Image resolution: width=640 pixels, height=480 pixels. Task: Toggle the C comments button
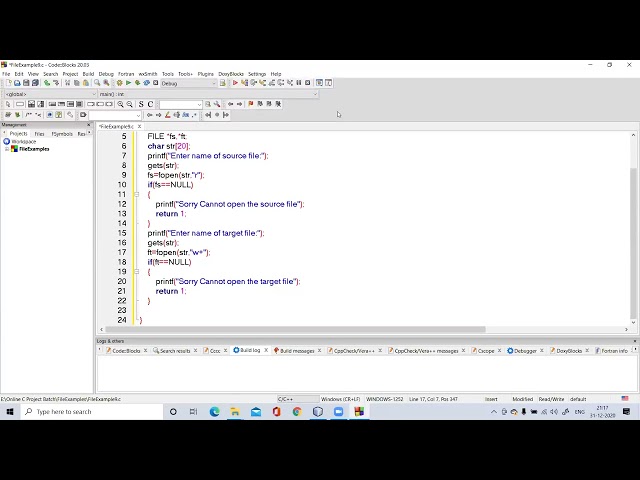(x=150, y=104)
